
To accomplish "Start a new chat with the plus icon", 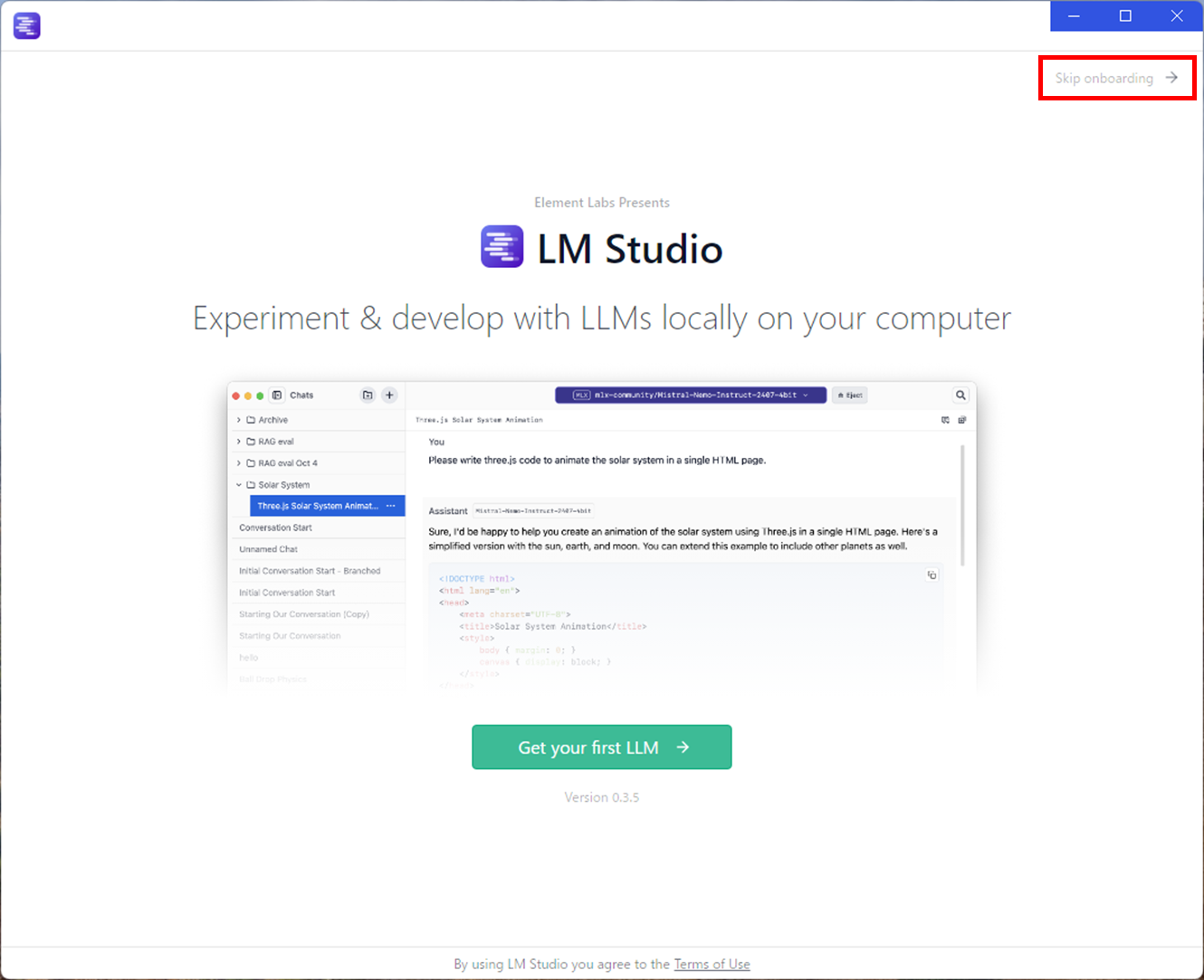I will click(x=389, y=395).
